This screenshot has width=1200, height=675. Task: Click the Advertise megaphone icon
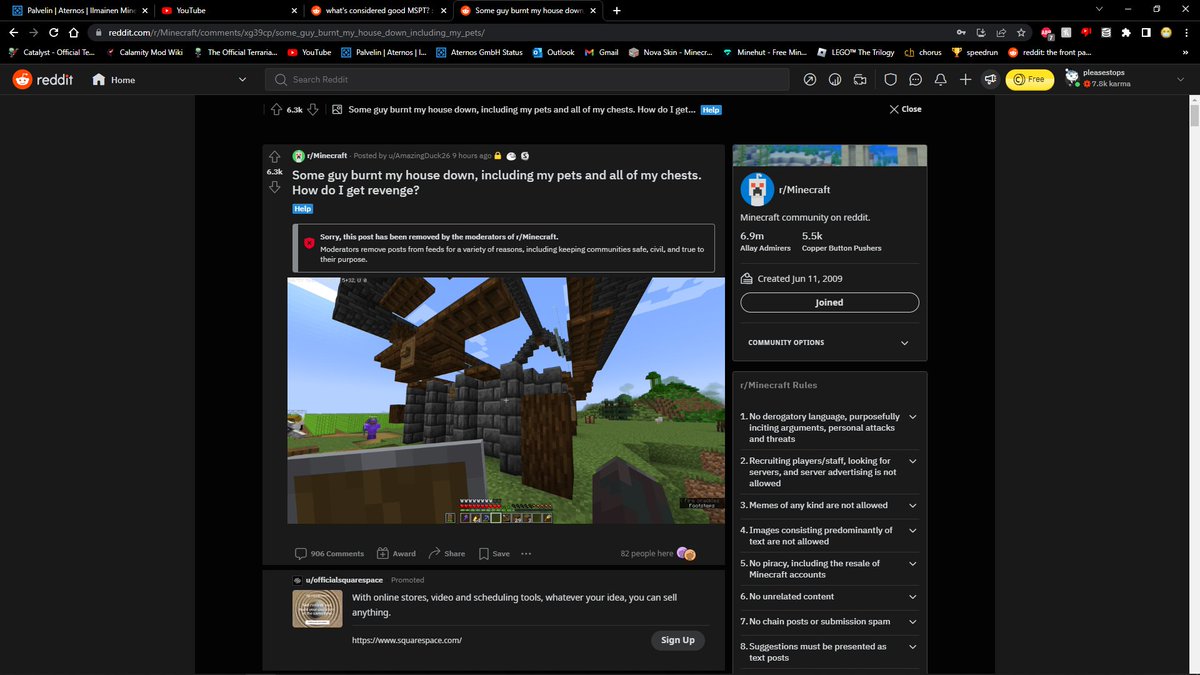click(990, 79)
